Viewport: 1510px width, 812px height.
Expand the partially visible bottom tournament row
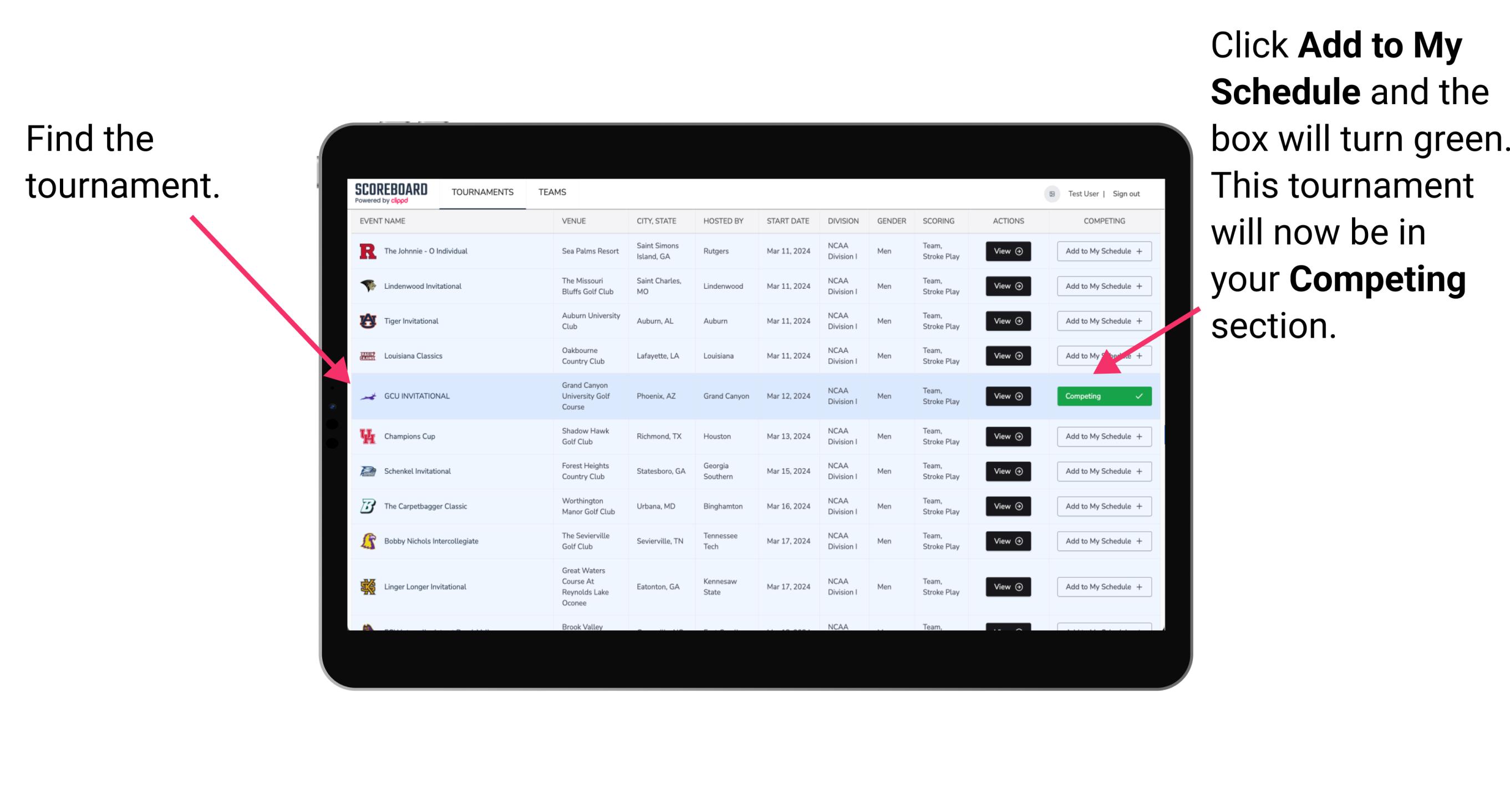(x=754, y=629)
